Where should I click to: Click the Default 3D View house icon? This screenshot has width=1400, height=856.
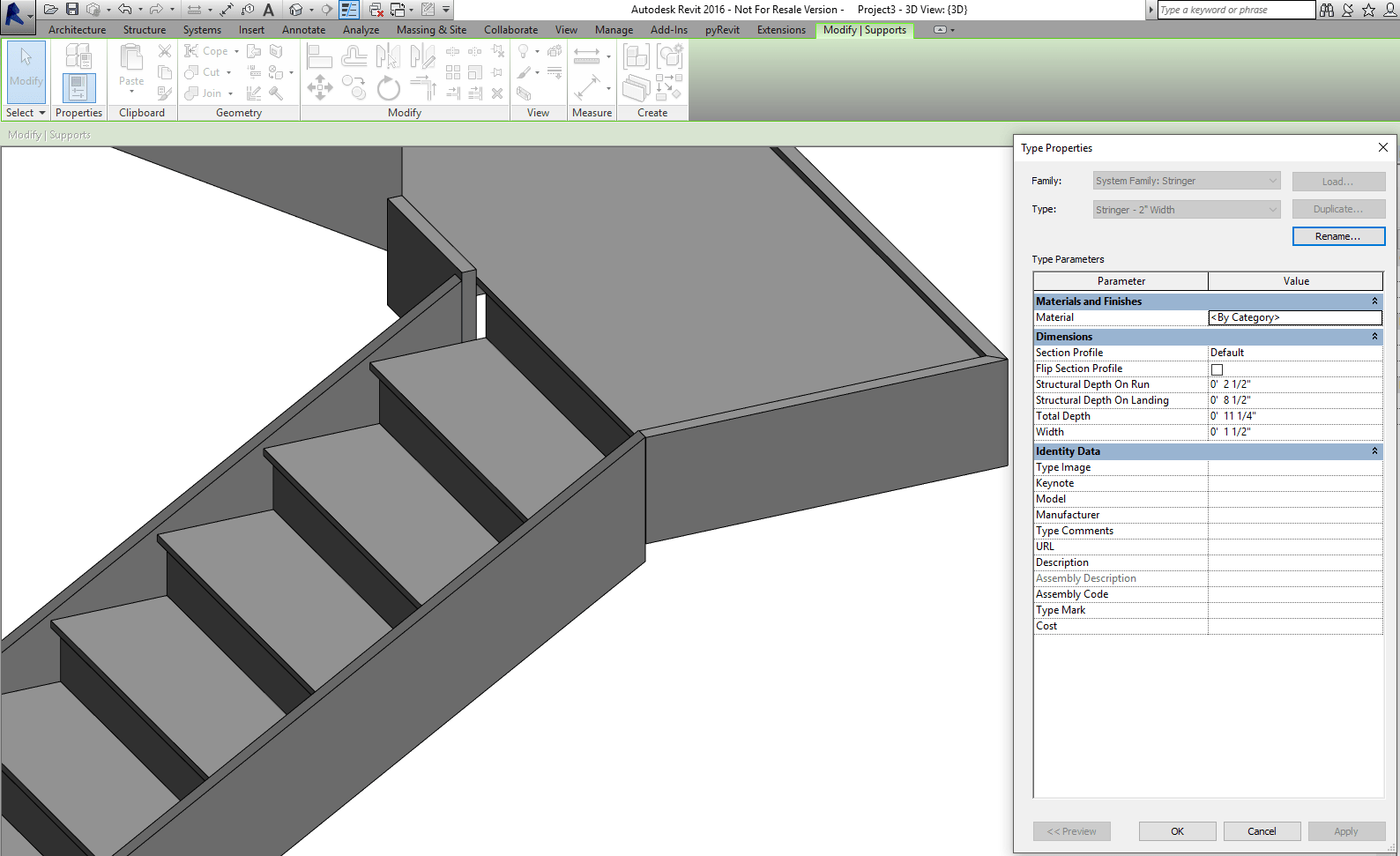(296, 10)
